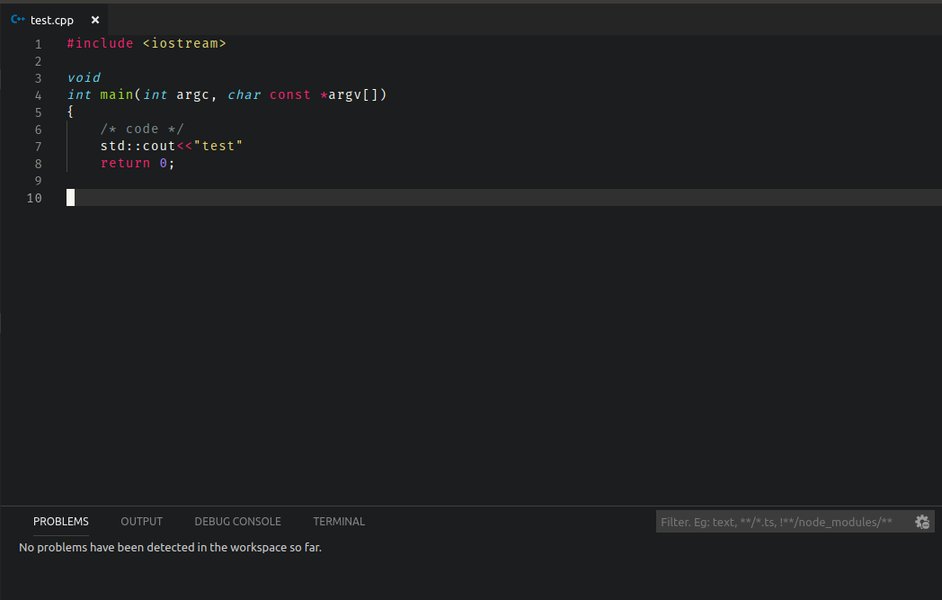Click the opening brace on line 5
The image size is (942, 600).
pyautogui.click(x=70, y=112)
